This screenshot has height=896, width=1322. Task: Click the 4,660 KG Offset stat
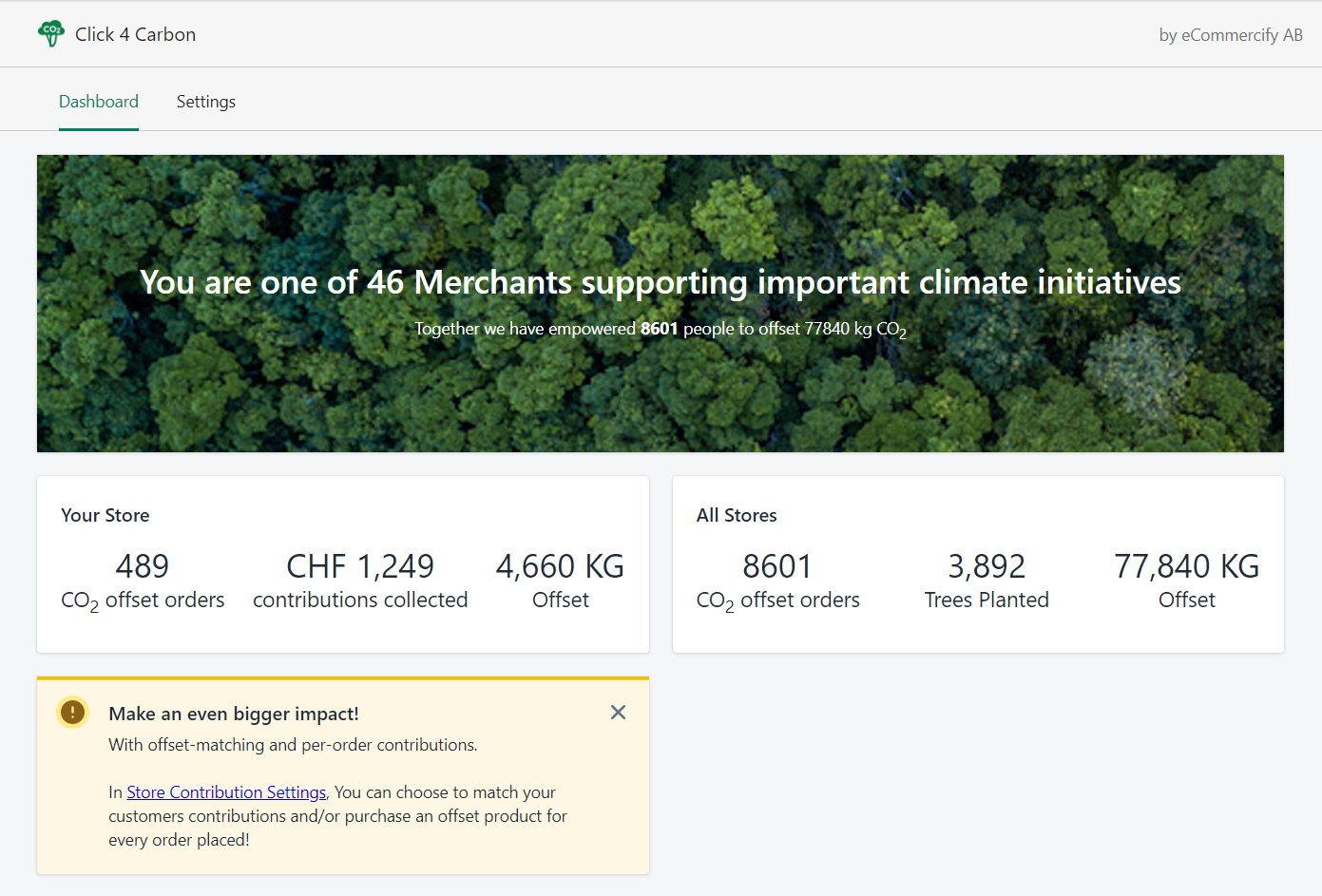pos(560,581)
